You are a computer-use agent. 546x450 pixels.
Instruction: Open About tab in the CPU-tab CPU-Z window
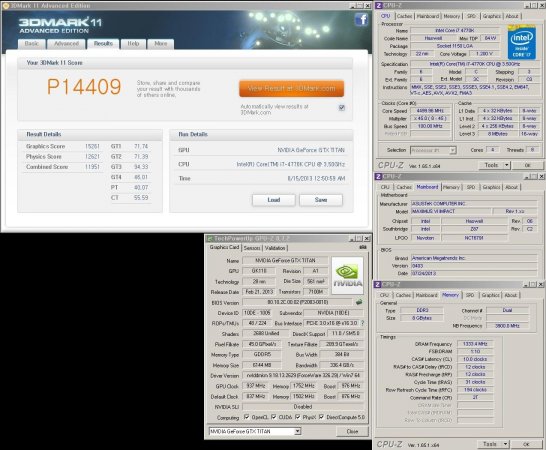click(x=512, y=16)
